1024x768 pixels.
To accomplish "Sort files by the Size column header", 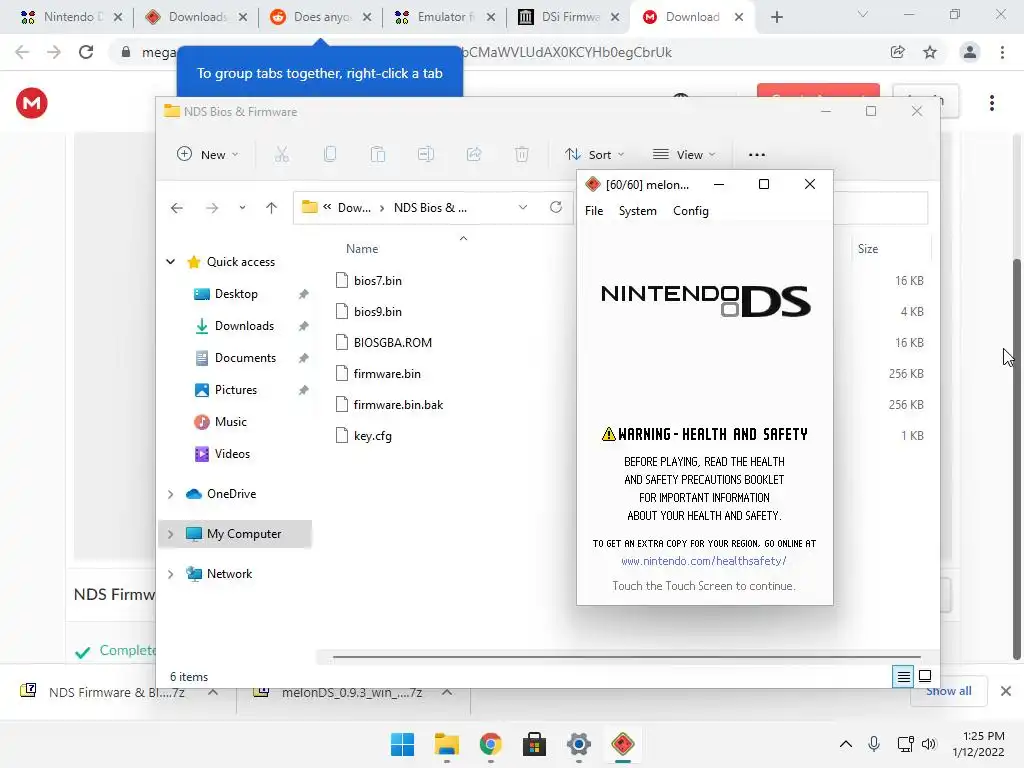I will [867, 249].
